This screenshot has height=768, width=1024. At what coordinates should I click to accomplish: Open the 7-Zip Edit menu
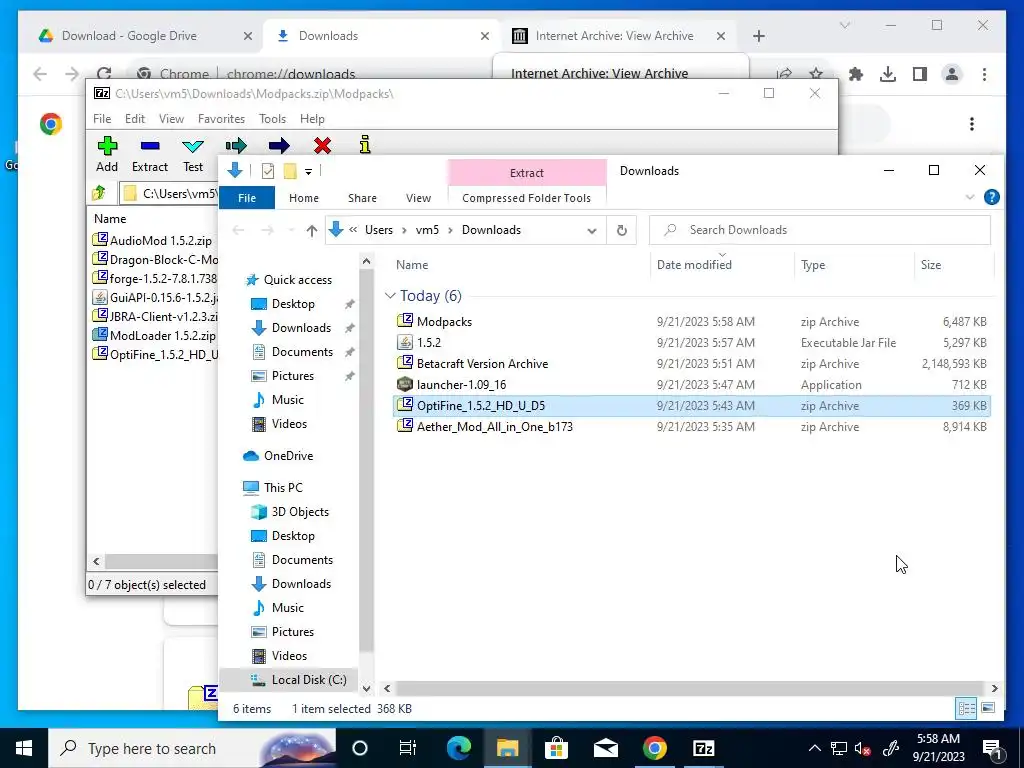click(135, 118)
